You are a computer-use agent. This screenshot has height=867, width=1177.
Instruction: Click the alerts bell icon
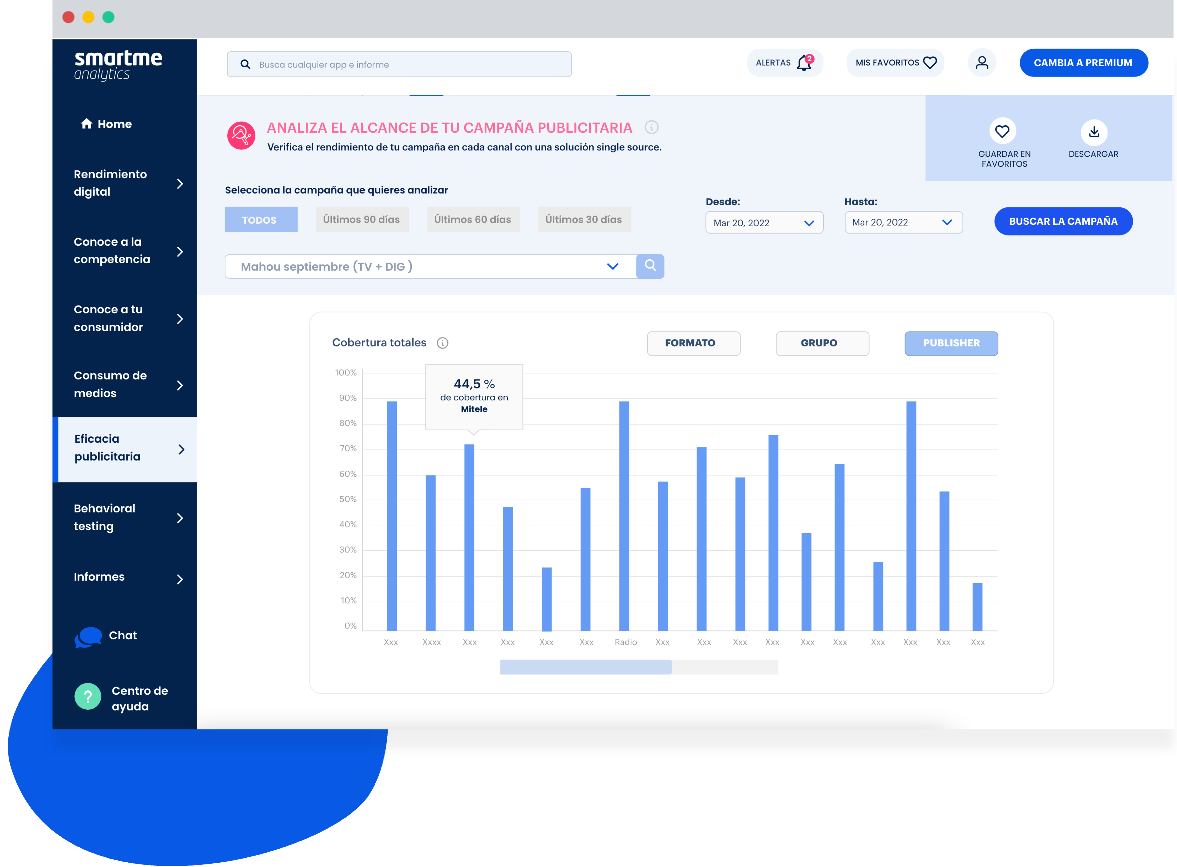tap(804, 63)
